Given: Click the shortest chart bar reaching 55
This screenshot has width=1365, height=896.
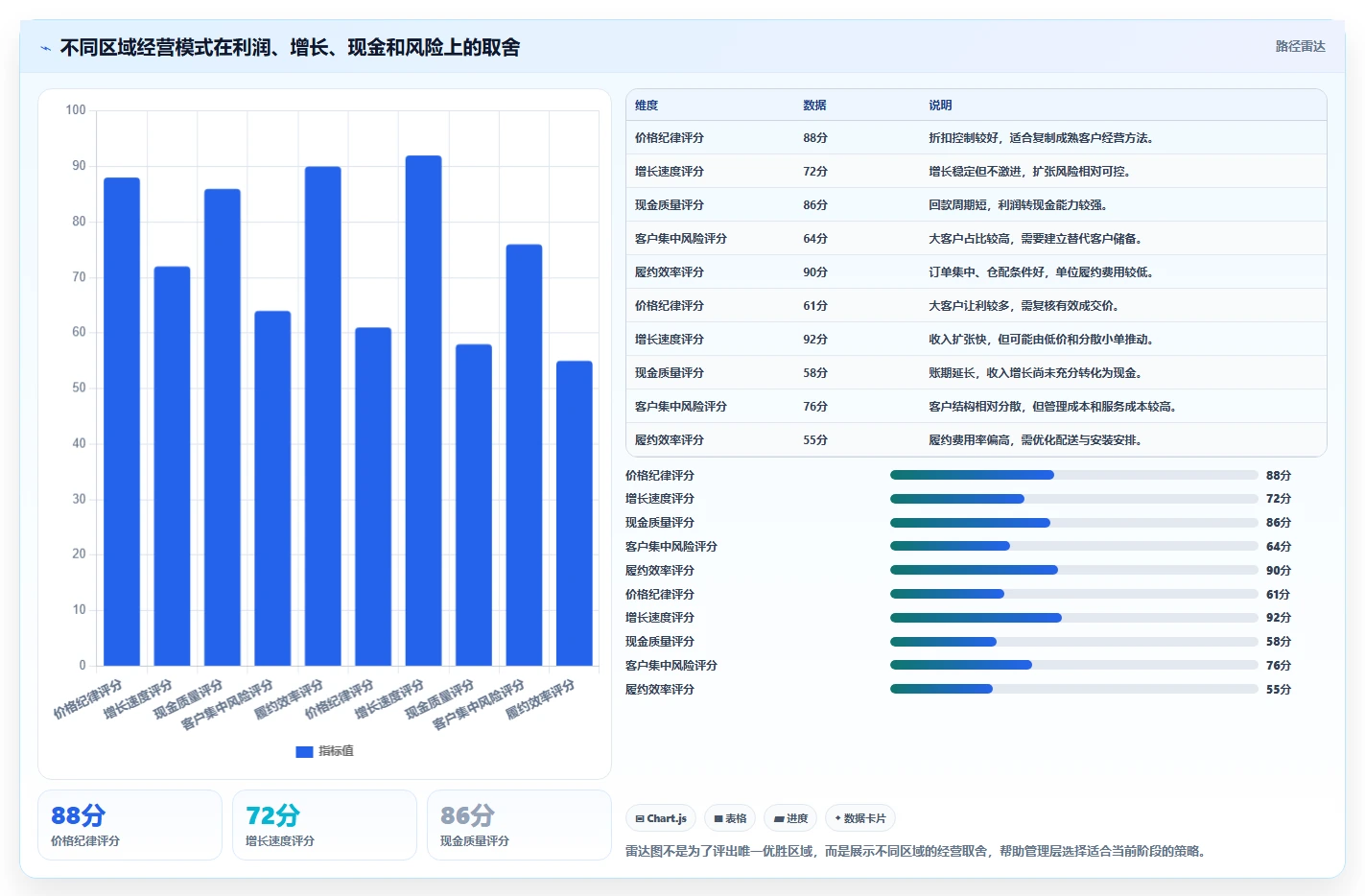Looking at the screenshot, I should 574,513.
